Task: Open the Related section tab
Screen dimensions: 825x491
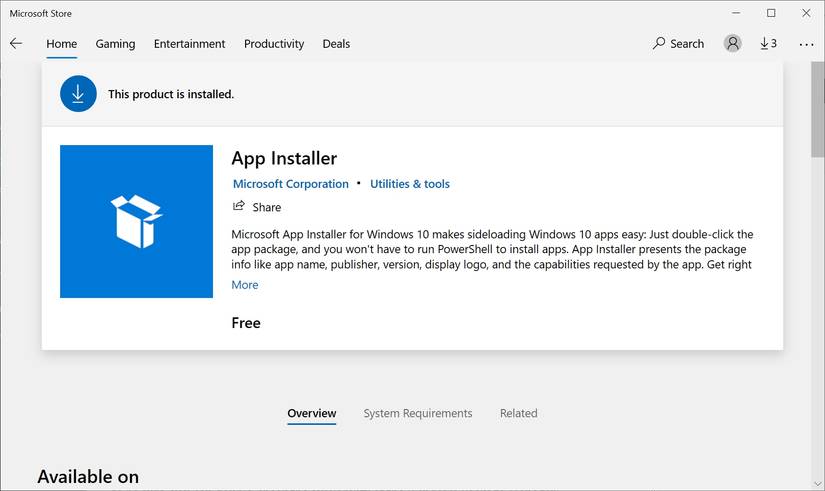Action: (518, 413)
